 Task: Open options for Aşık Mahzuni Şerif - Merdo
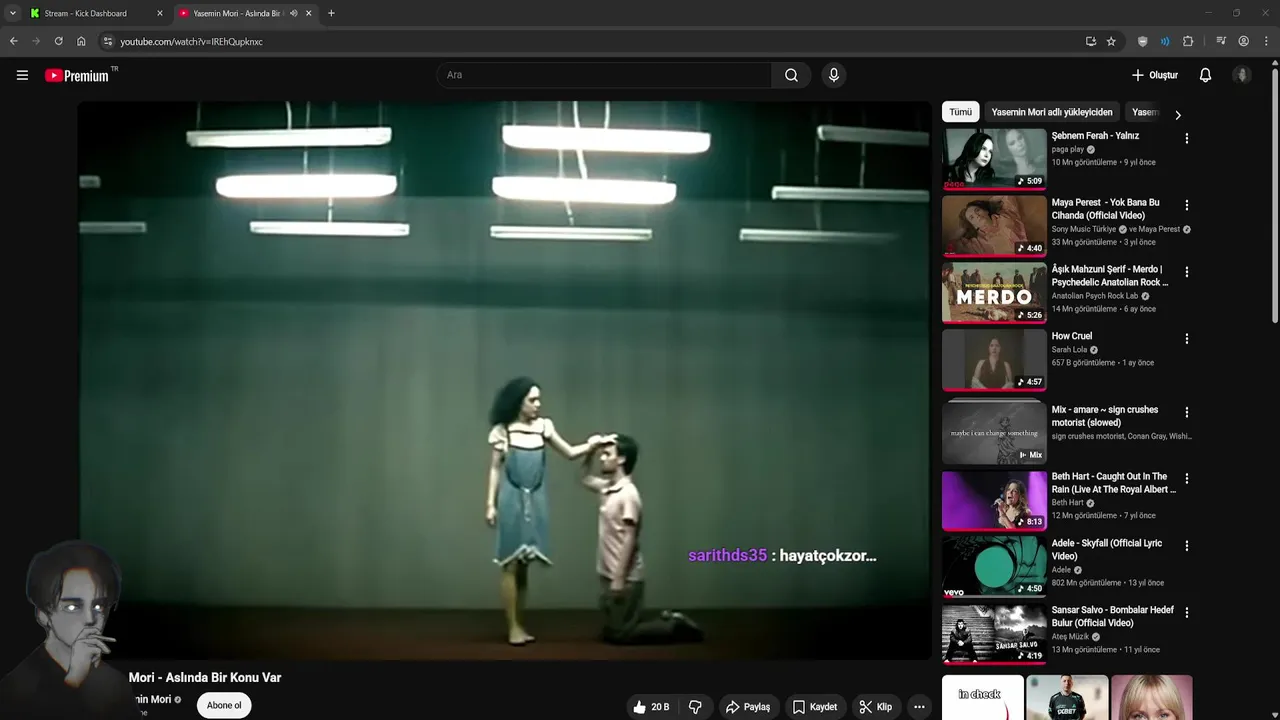point(1187,272)
